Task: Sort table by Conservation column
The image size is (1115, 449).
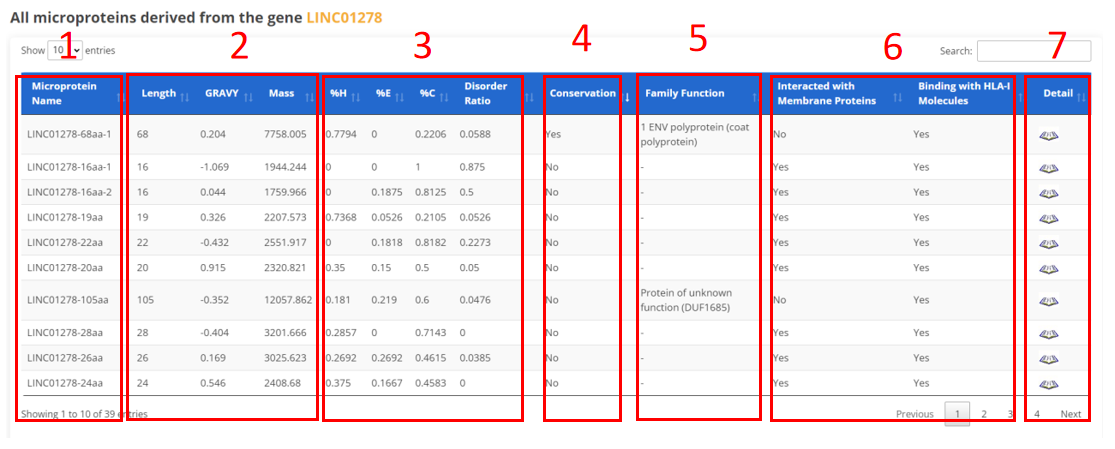Action: (583, 94)
